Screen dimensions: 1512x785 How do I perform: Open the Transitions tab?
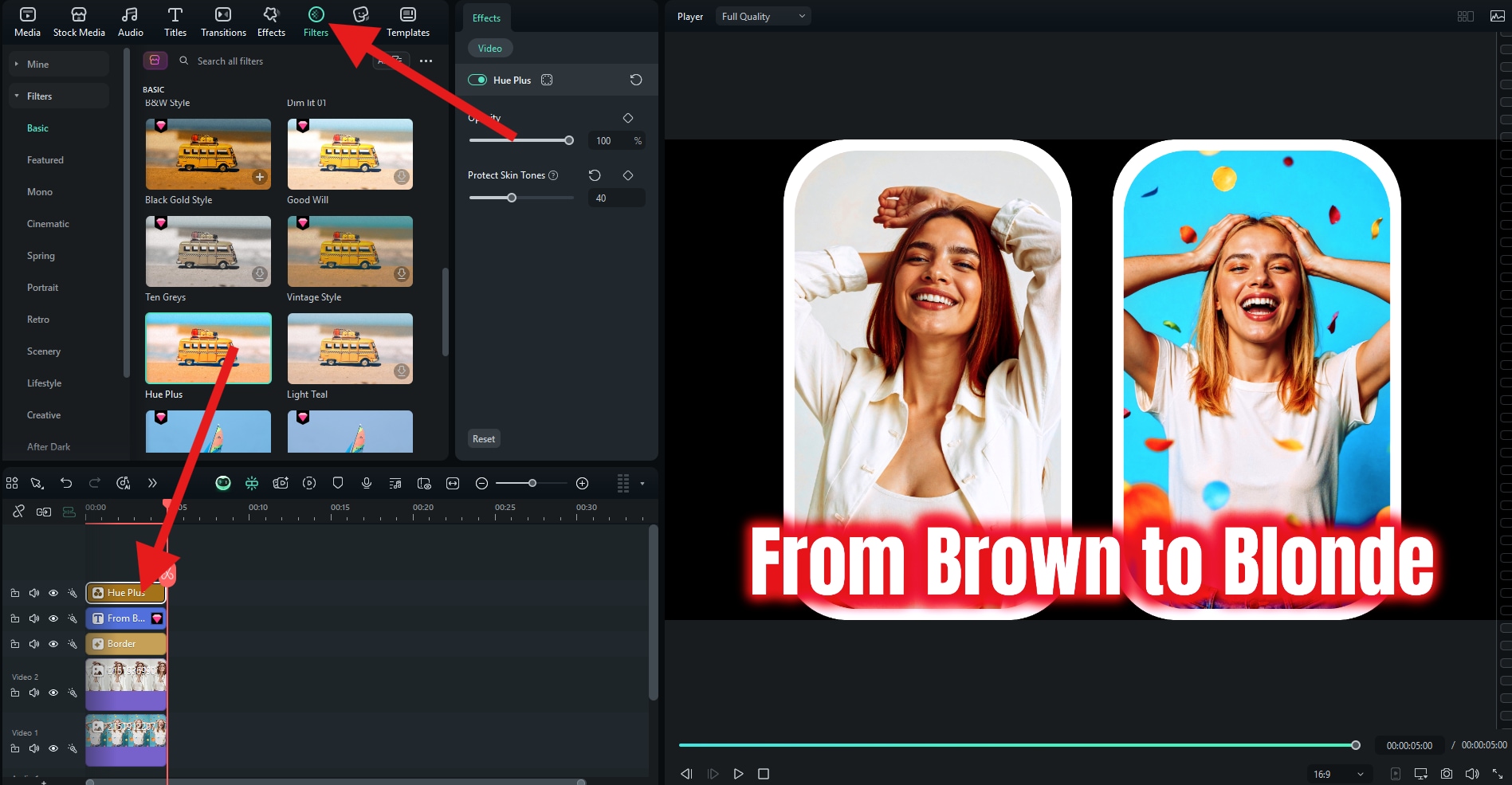(x=223, y=22)
